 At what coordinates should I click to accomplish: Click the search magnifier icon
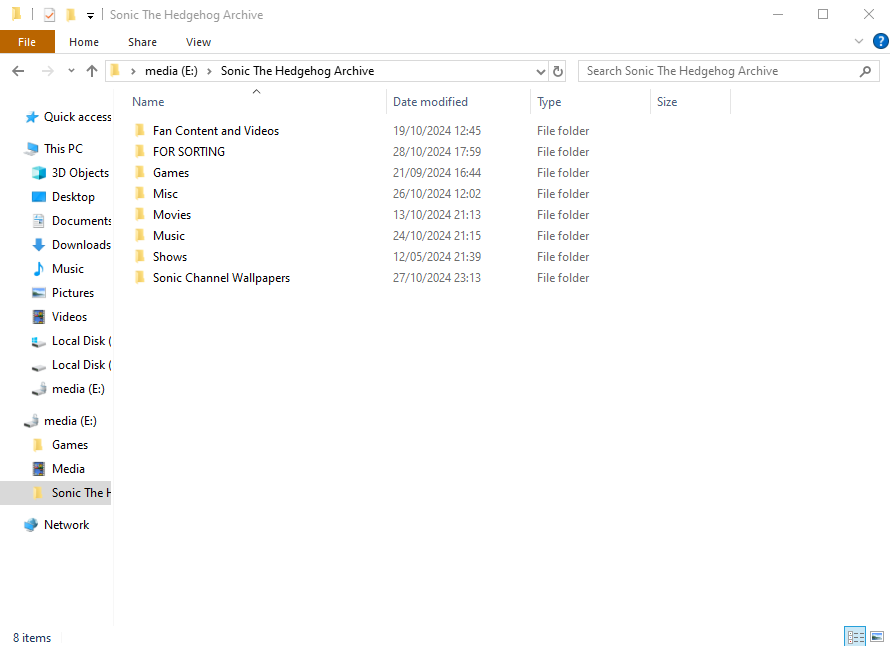coord(865,71)
